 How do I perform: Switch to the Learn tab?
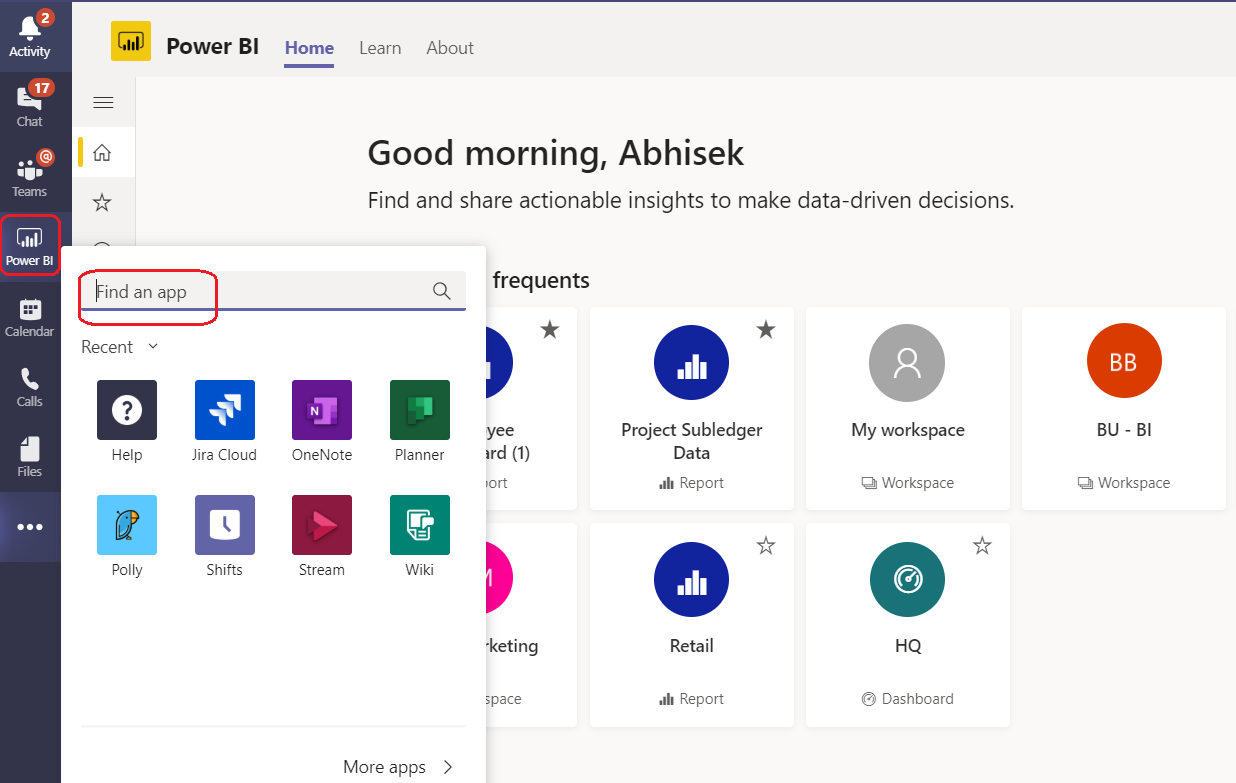click(x=380, y=47)
